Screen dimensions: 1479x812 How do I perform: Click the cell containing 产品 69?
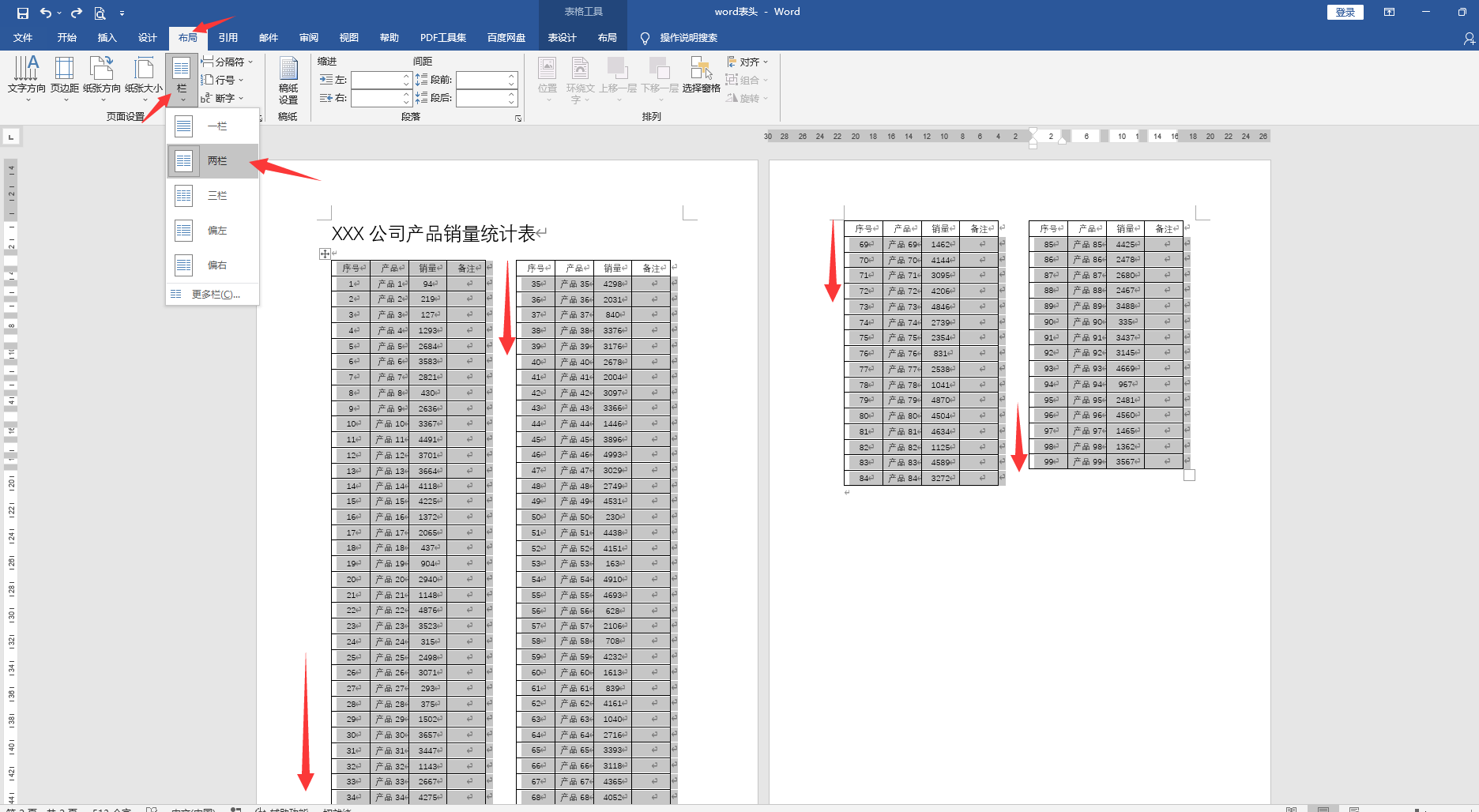tap(902, 245)
